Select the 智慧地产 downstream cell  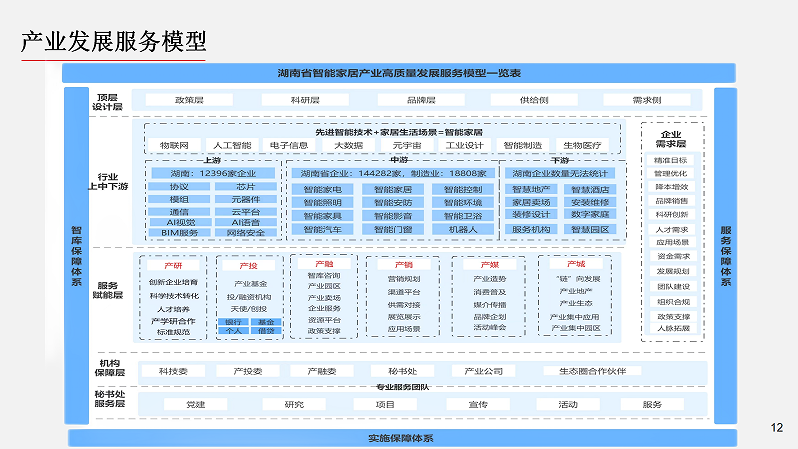click(531, 189)
